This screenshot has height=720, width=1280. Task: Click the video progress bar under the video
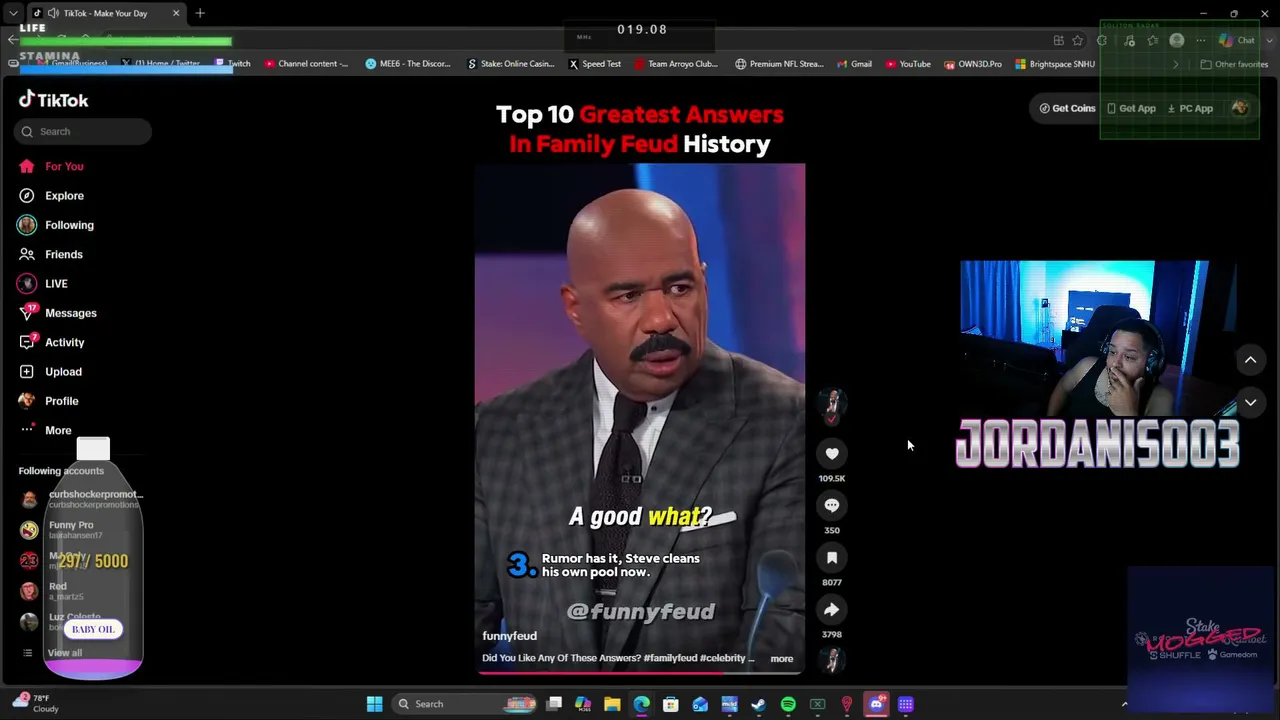[640, 672]
